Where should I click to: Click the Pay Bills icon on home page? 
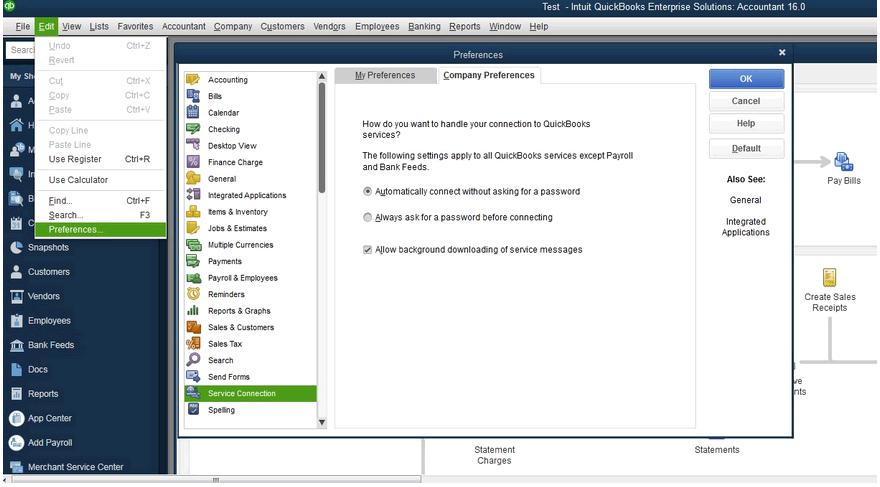pos(843,162)
